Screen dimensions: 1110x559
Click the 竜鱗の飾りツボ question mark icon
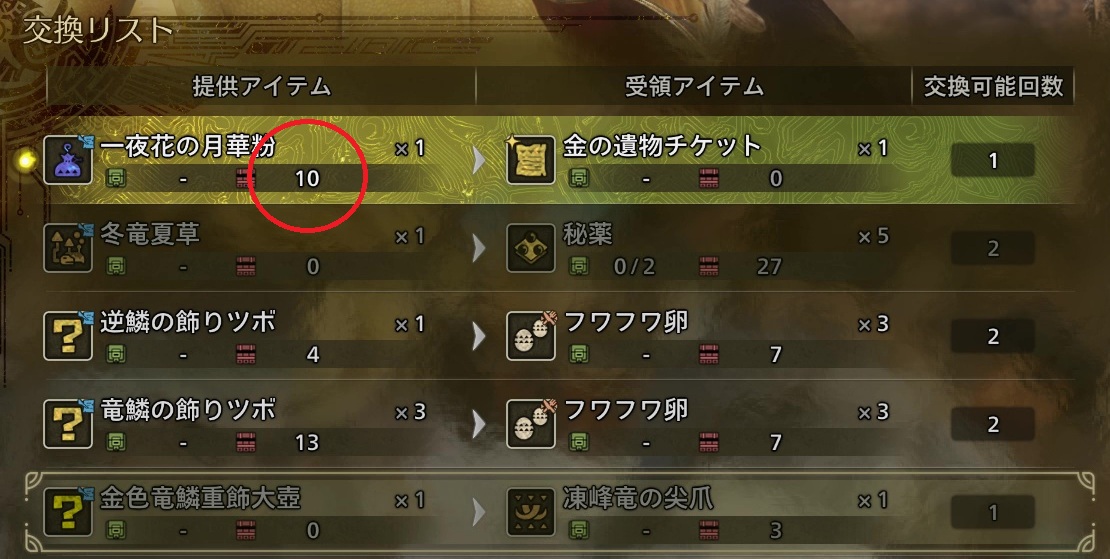[68, 424]
